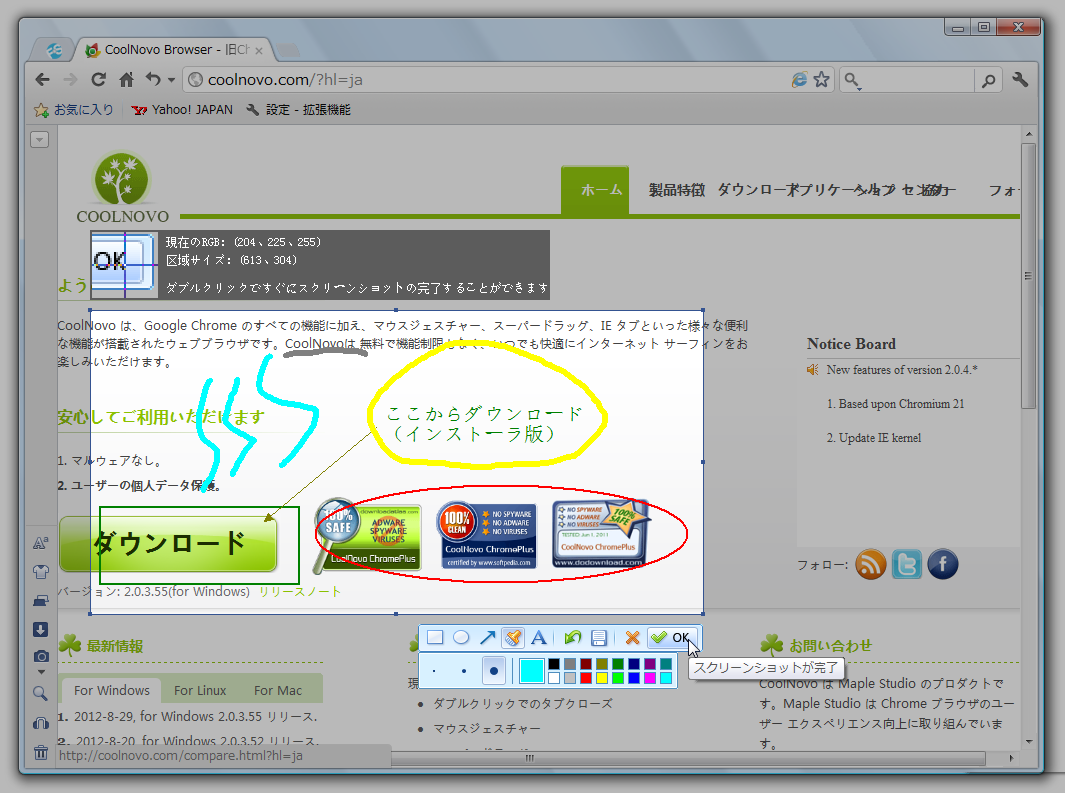Go to the home page icon
The height and width of the screenshot is (793, 1065).
coord(126,79)
